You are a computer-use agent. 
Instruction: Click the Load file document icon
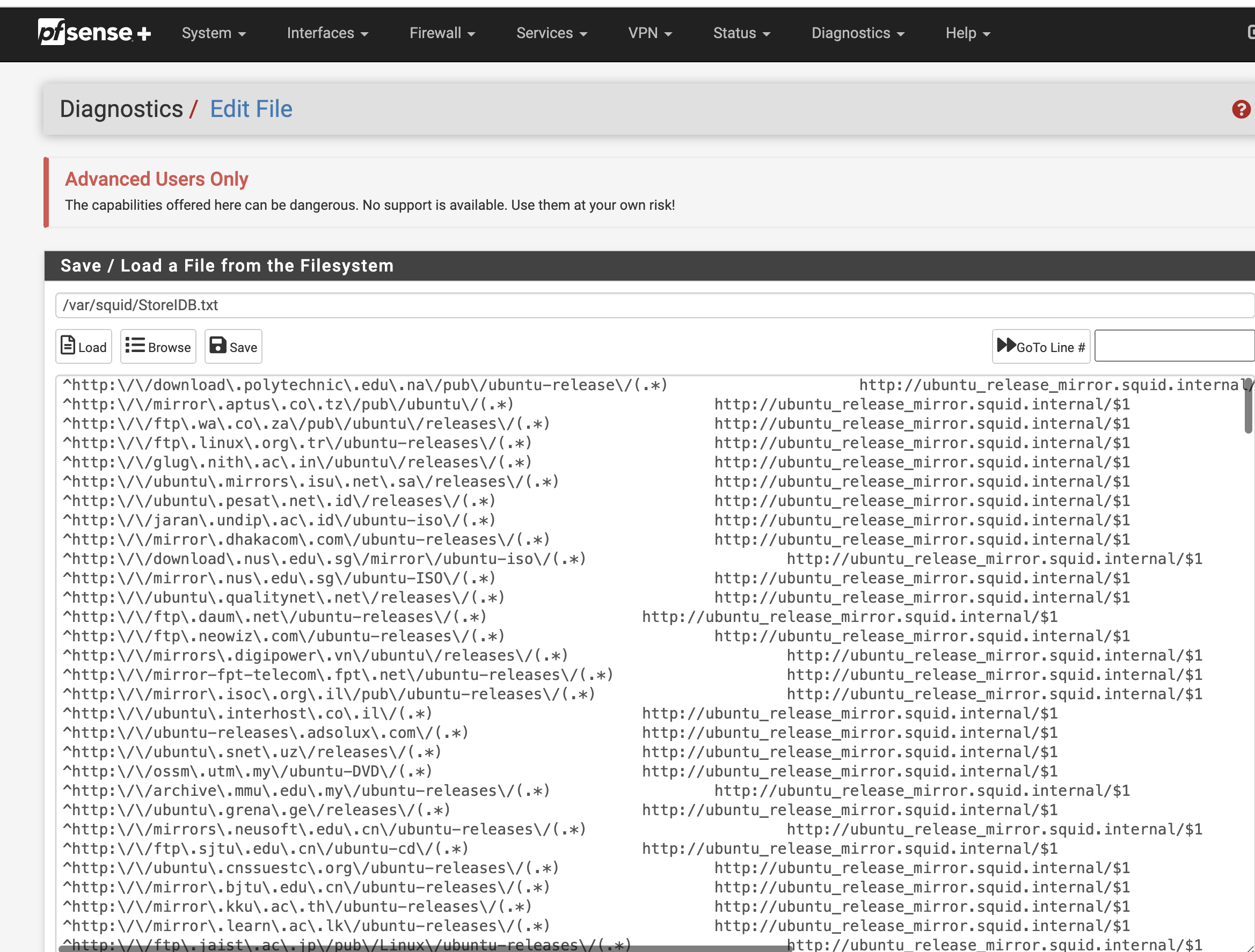tap(68, 346)
